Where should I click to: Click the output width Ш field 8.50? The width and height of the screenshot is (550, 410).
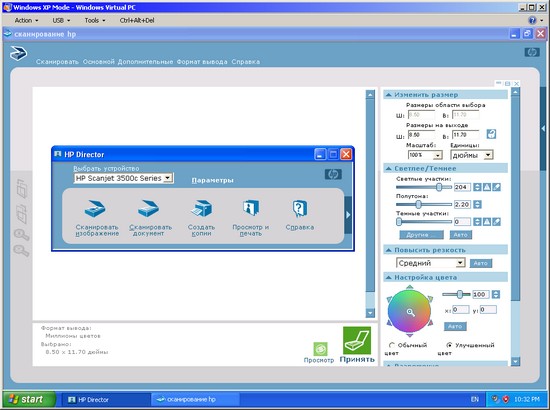[x=421, y=135]
